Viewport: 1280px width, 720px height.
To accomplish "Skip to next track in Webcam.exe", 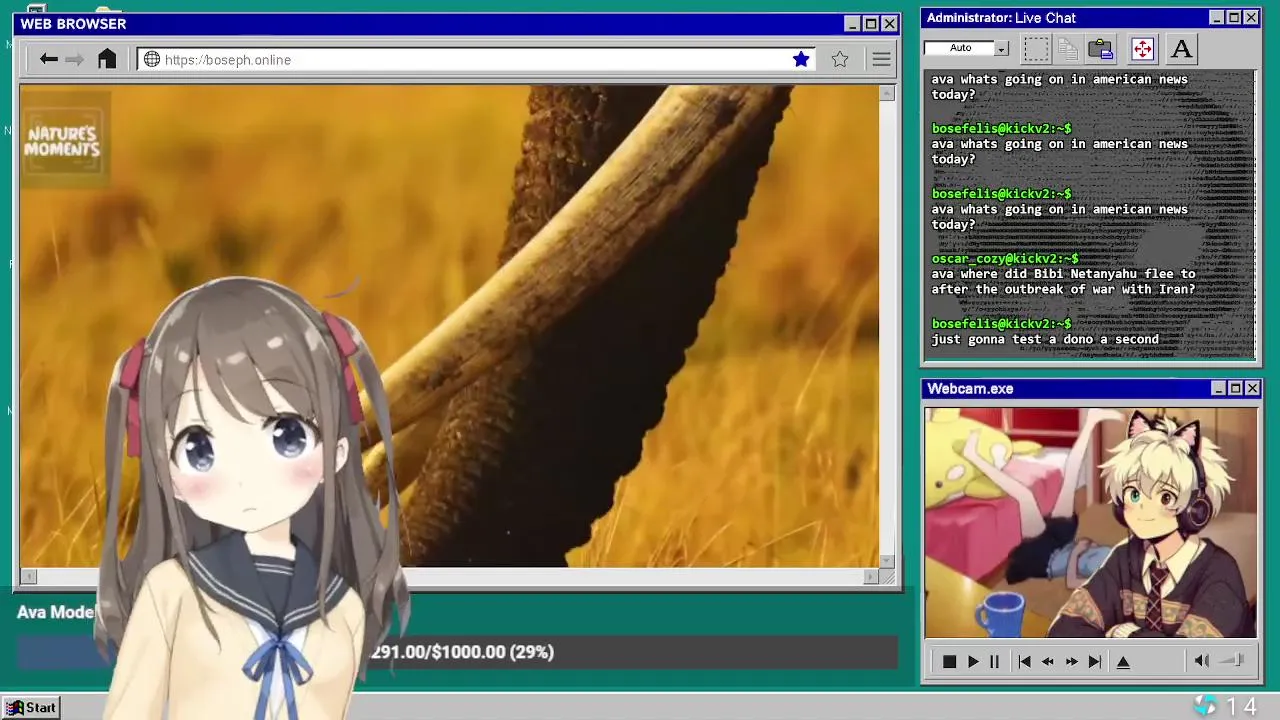I will coord(1095,662).
